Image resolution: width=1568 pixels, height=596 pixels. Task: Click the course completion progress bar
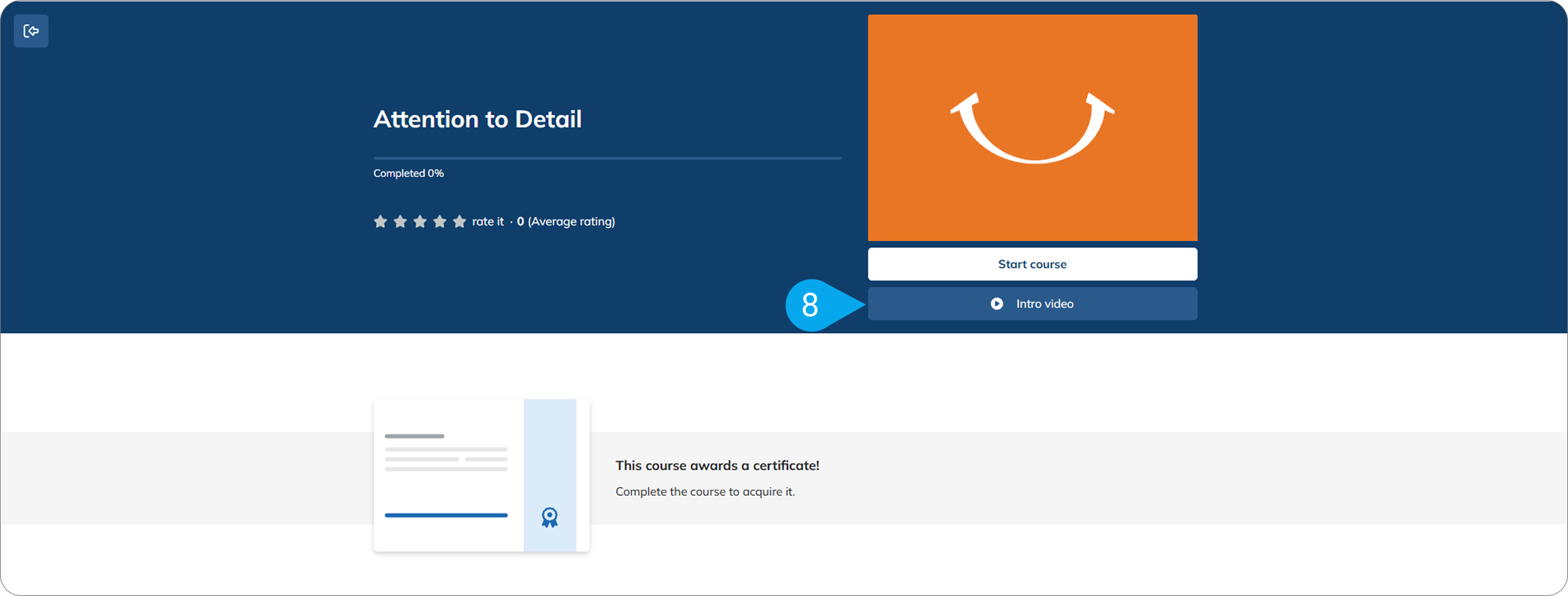click(x=607, y=158)
